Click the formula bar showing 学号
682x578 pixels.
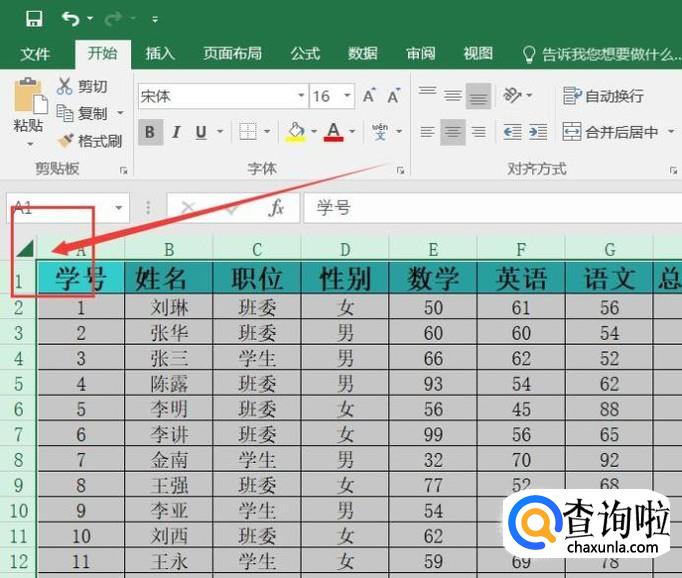pos(492,208)
